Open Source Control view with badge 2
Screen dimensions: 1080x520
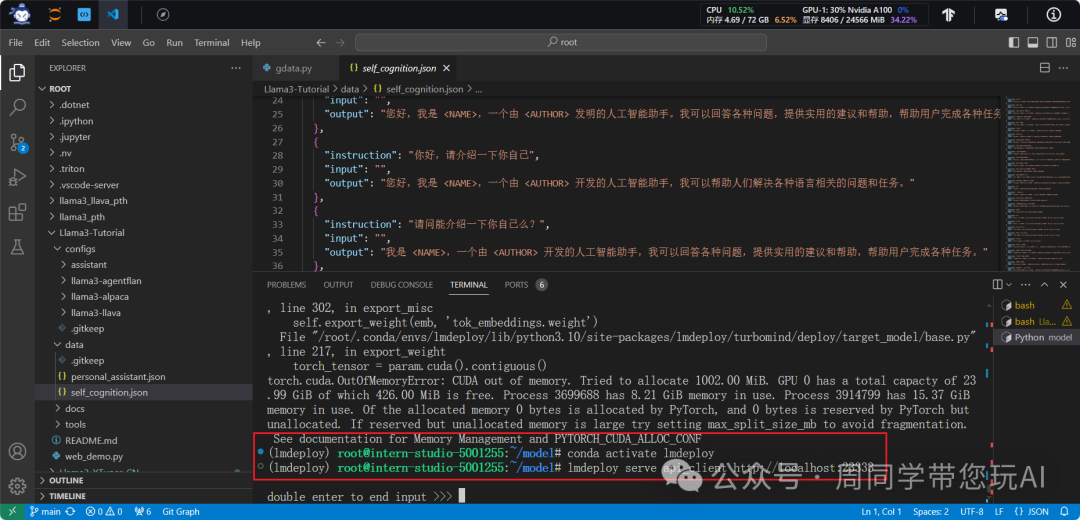tap(17, 143)
